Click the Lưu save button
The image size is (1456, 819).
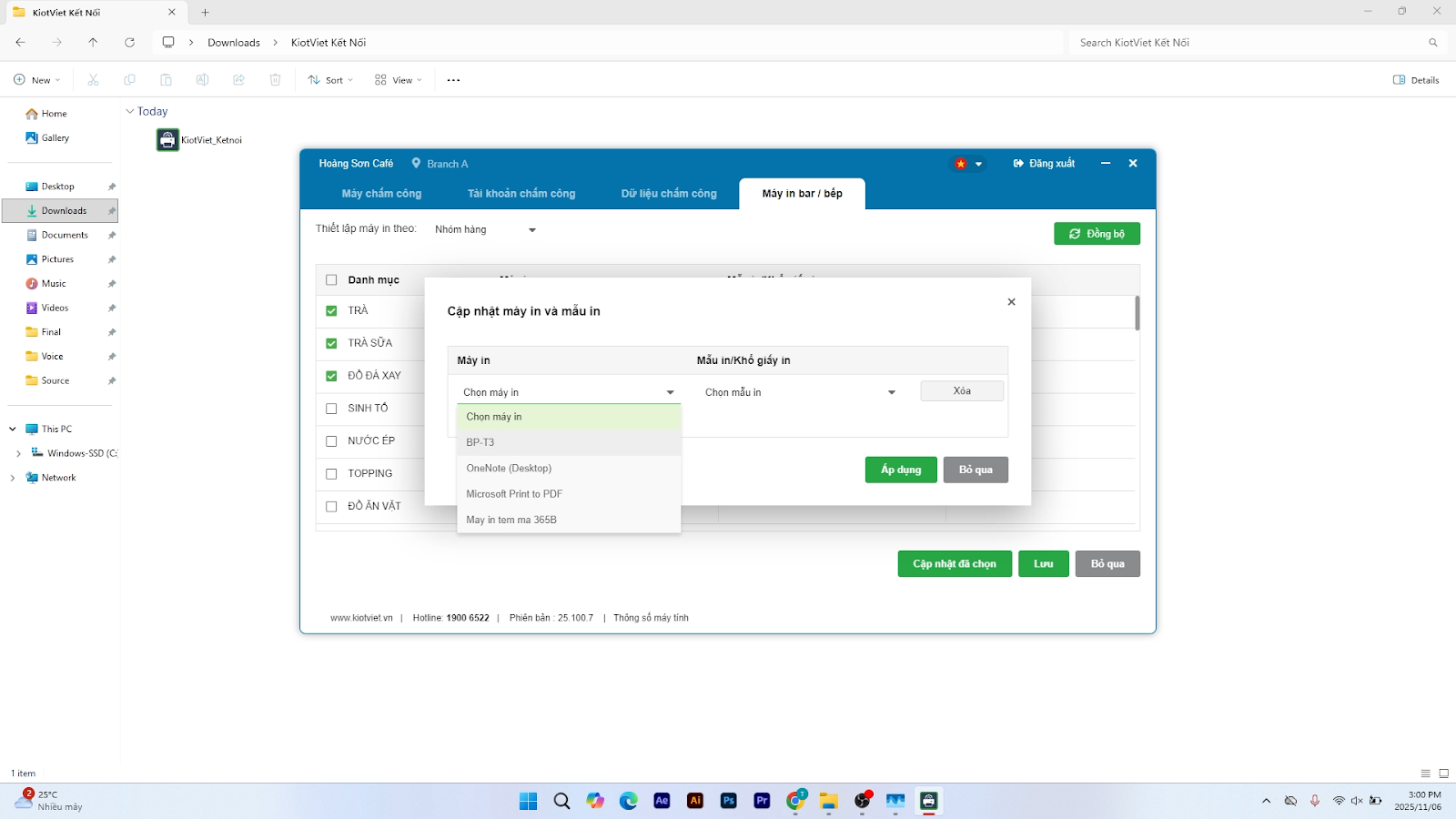click(1044, 564)
